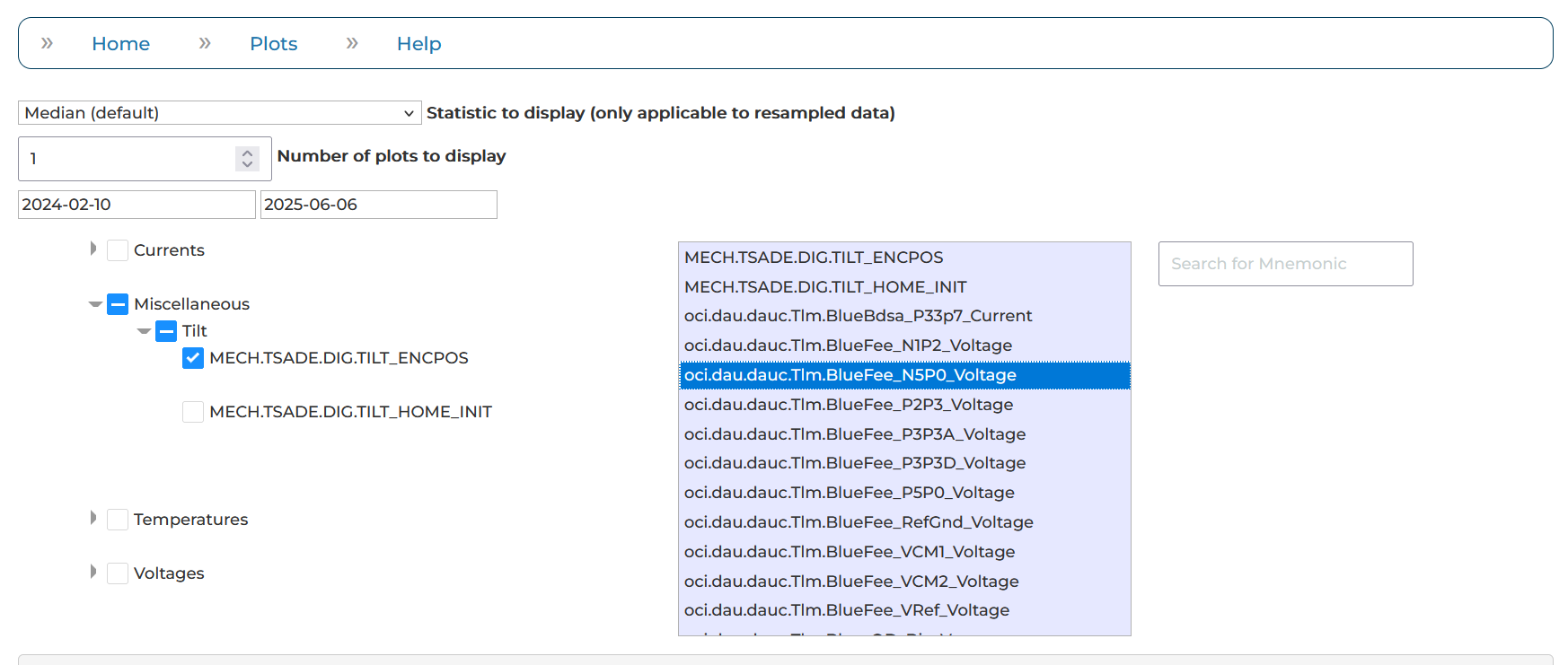Select highlighted BlueFee_N5P0_Voltage entry

pyautogui.click(x=904, y=375)
